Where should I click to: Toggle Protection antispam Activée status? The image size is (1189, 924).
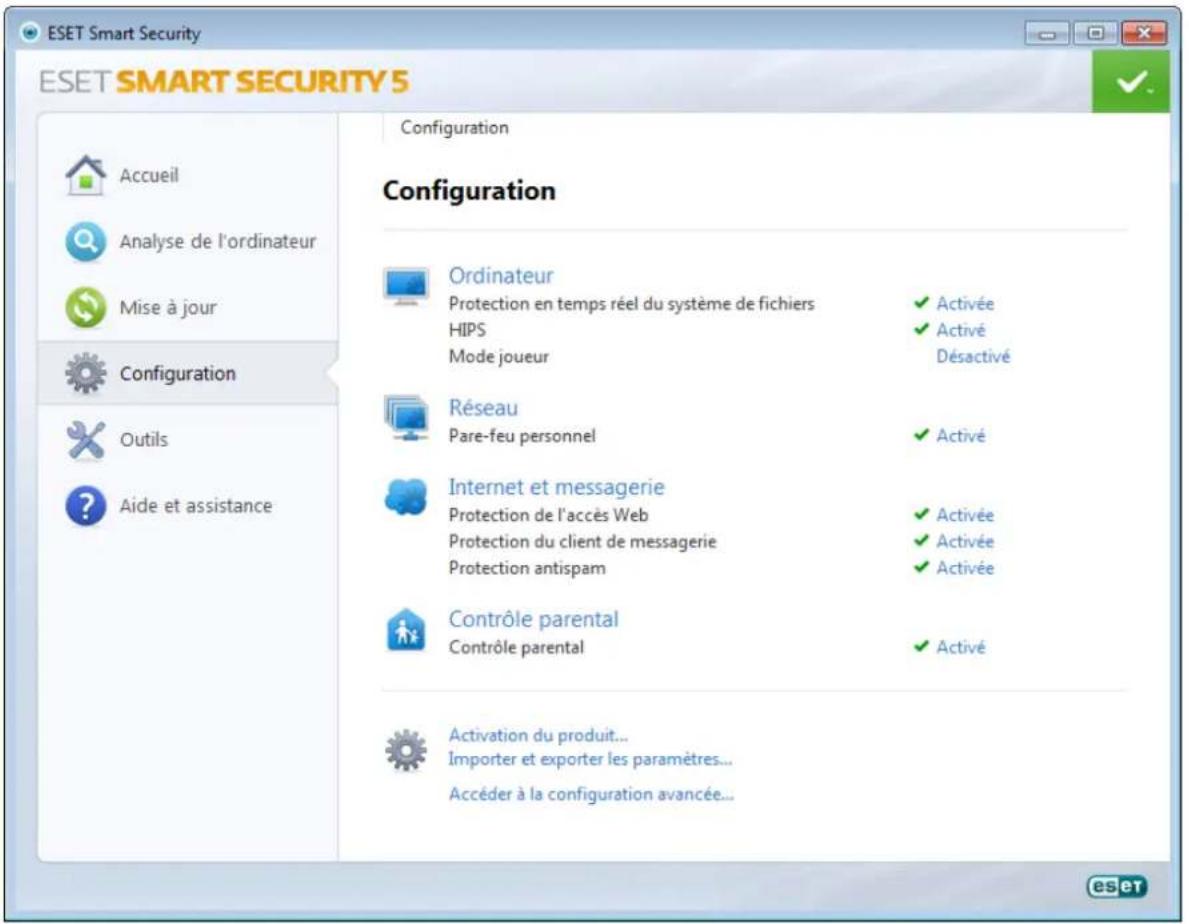coord(965,568)
